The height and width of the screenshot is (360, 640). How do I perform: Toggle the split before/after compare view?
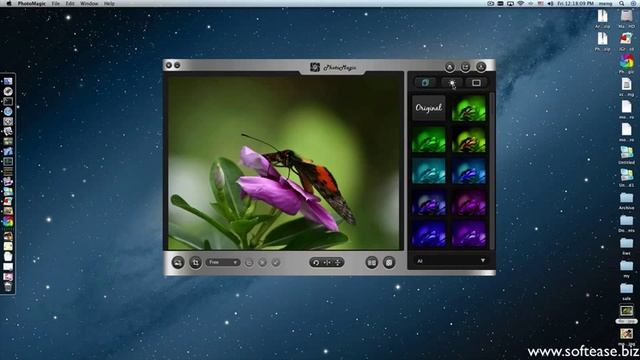coord(371,262)
